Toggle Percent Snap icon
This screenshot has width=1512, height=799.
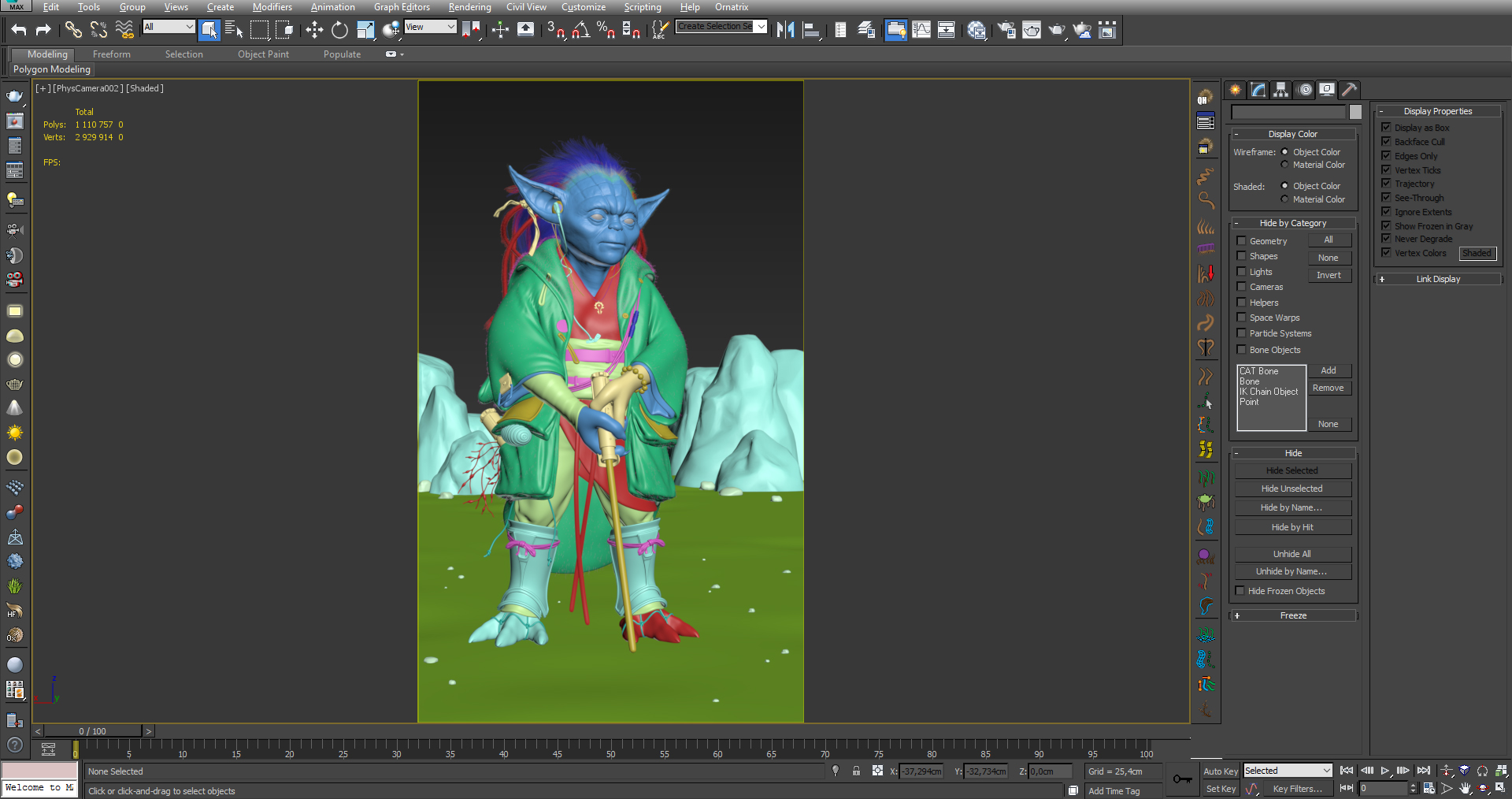(x=606, y=30)
